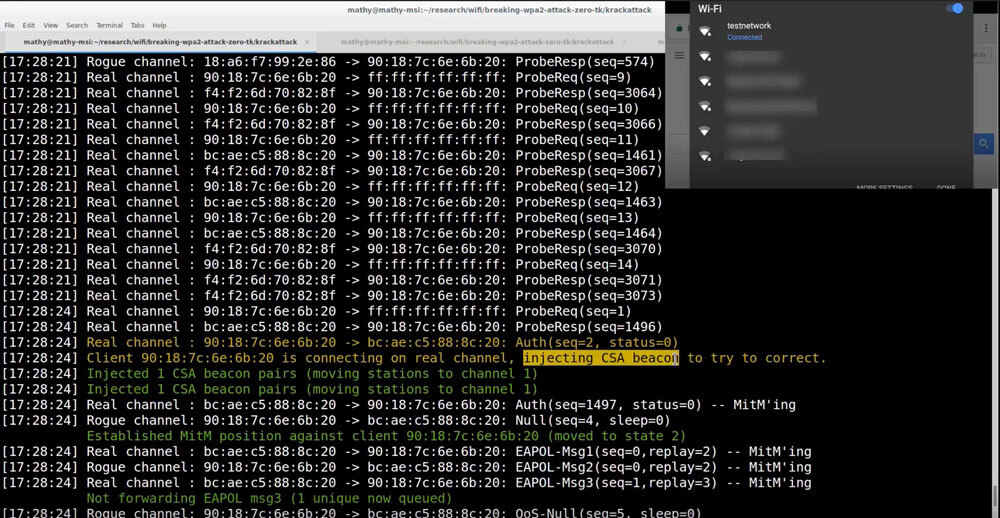This screenshot has height=518, width=1000.
Task: Click the third network's Wi-Fi signal icon
Action: coord(704,82)
